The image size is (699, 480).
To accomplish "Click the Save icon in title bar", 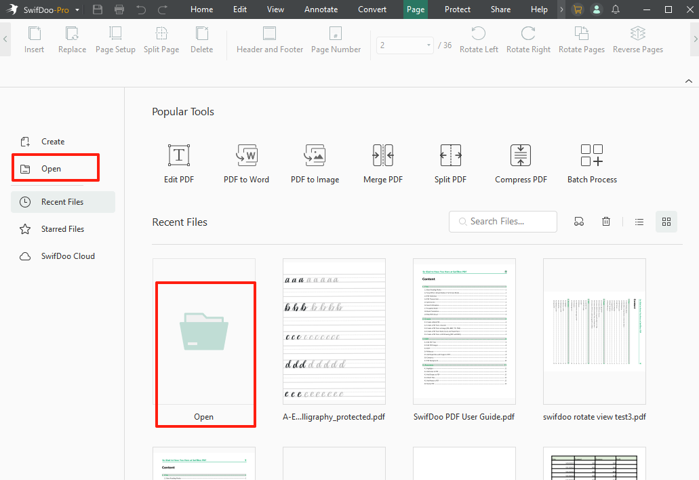I will pyautogui.click(x=98, y=9).
